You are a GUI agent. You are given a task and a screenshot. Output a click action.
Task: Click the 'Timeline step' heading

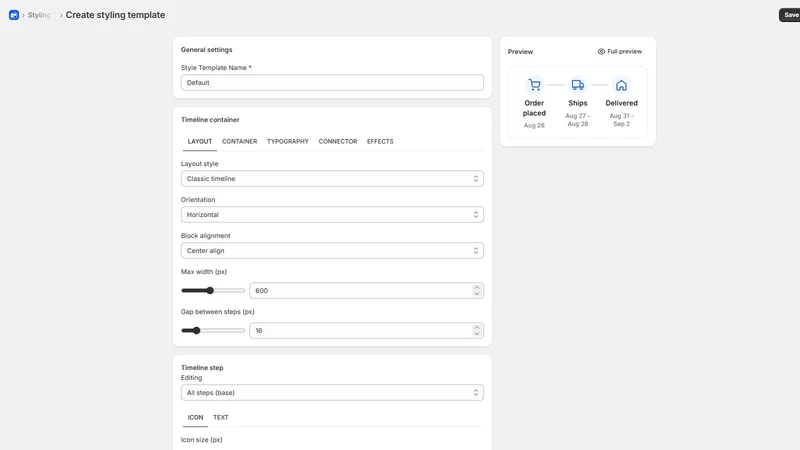click(x=202, y=367)
